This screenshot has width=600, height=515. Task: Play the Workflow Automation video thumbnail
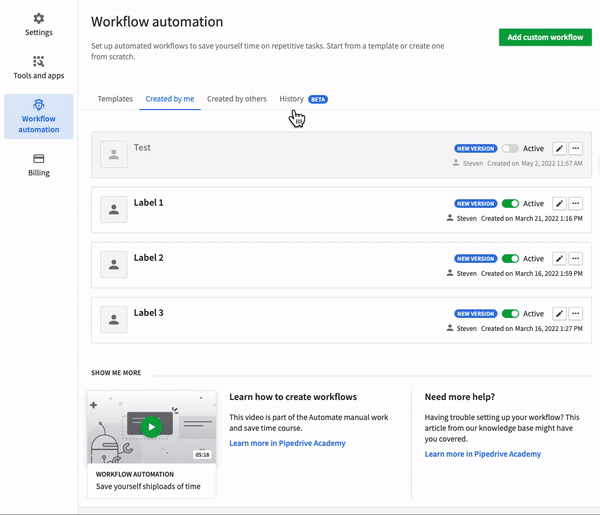(151, 427)
